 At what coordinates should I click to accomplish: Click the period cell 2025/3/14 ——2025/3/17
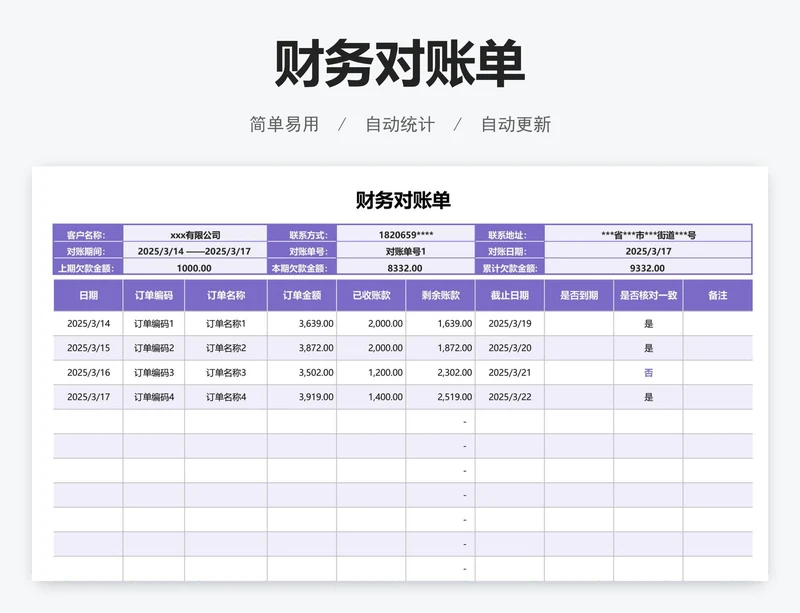(195, 251)
